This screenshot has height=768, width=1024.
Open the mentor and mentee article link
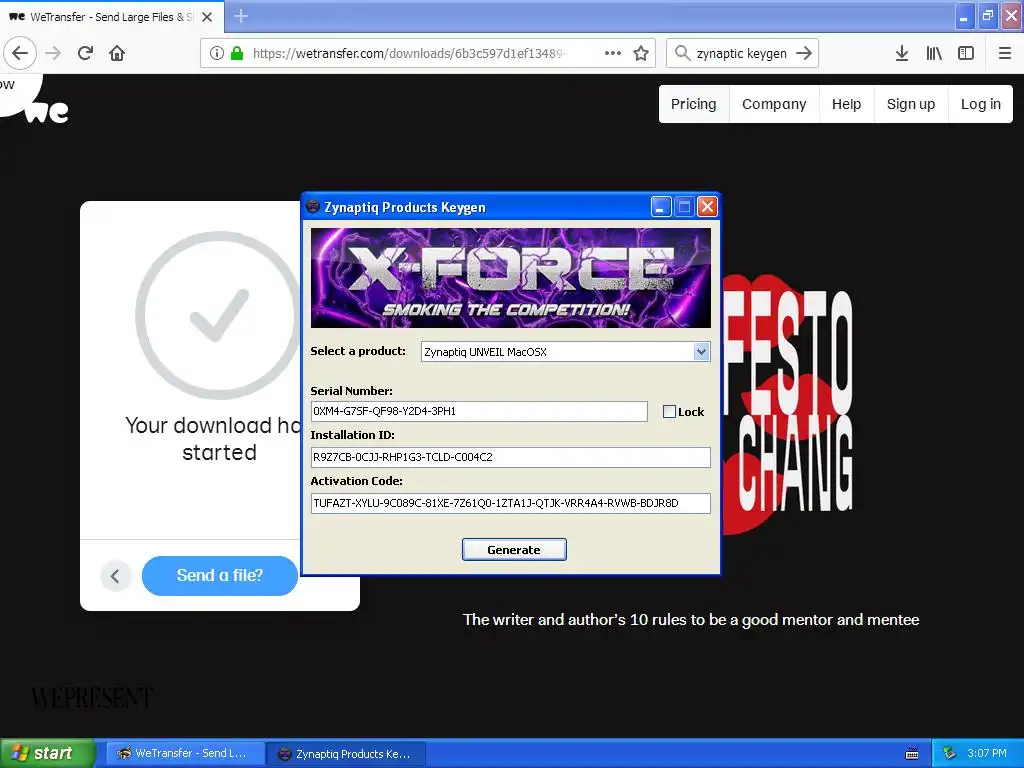[x=691, y=620]
